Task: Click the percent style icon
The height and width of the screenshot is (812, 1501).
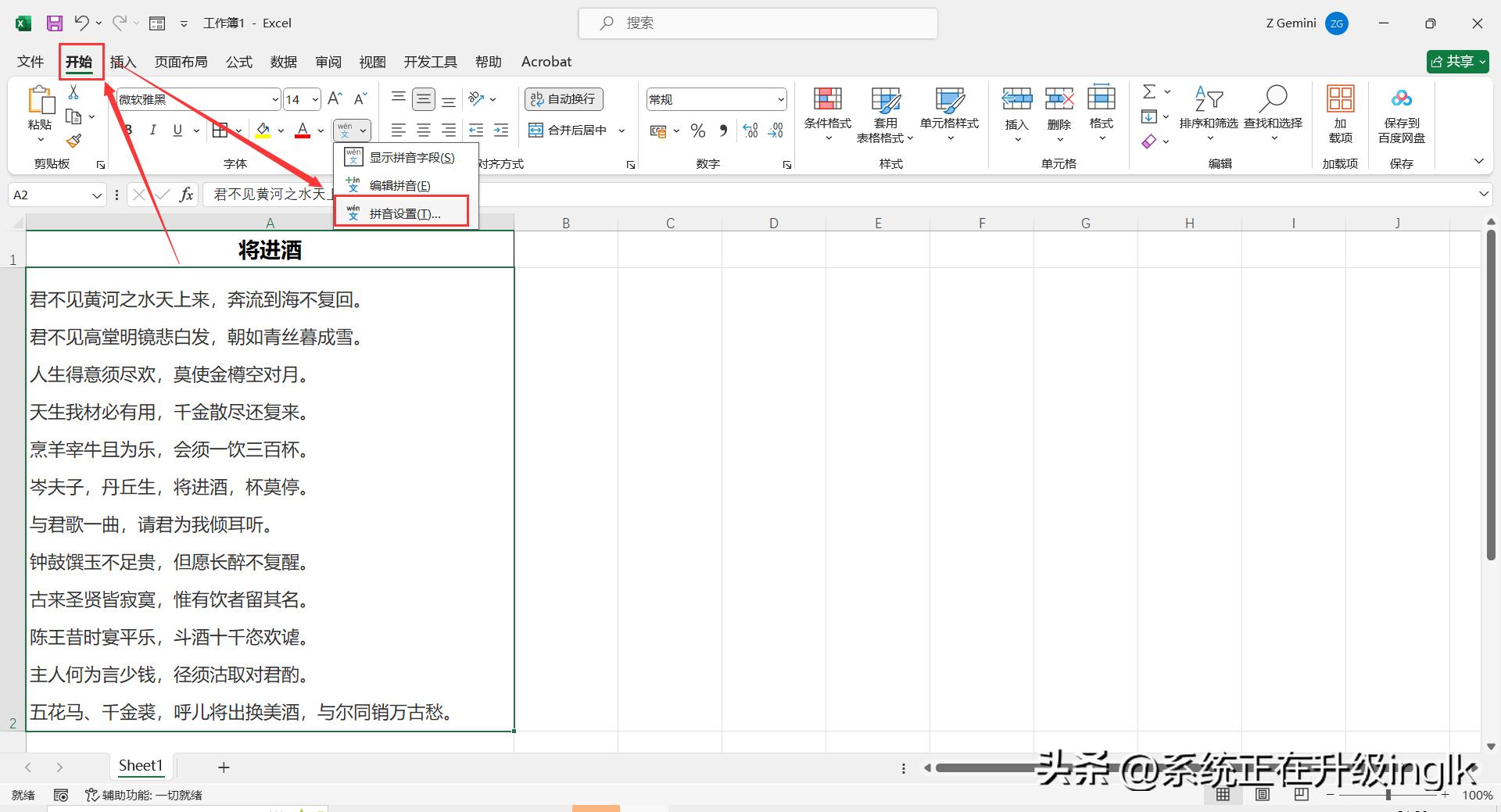Action: pos(698,131)
